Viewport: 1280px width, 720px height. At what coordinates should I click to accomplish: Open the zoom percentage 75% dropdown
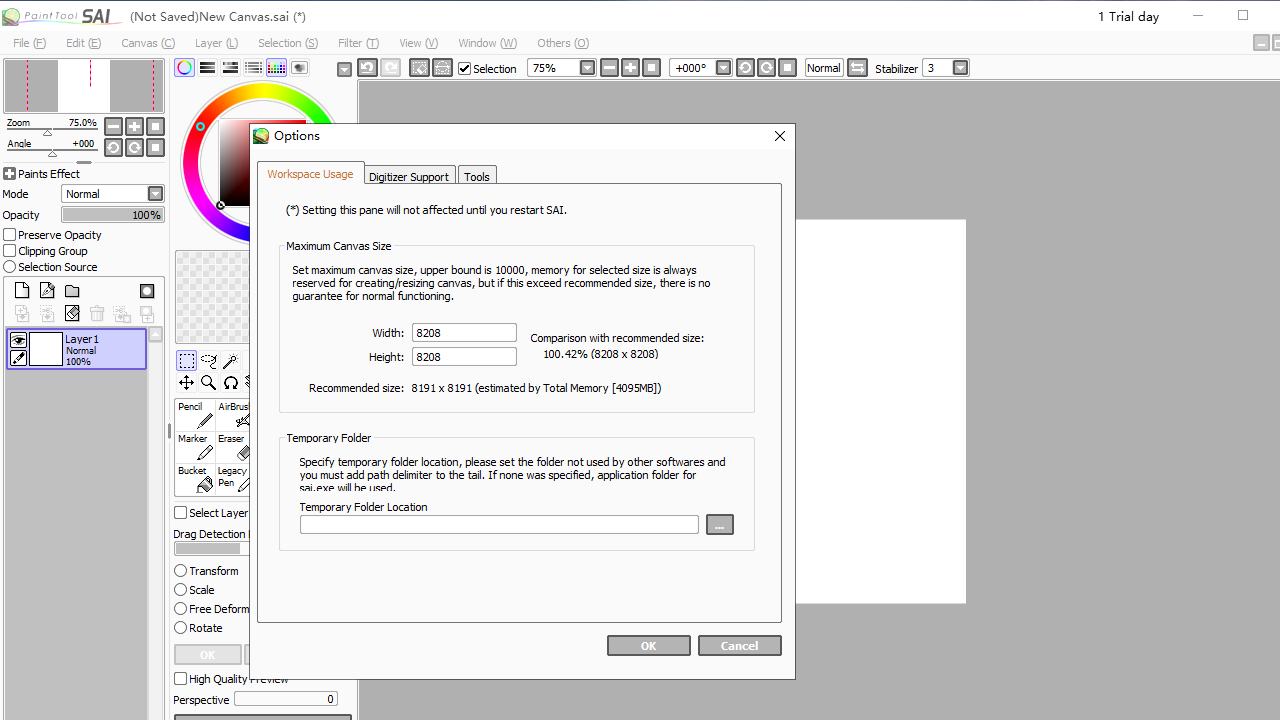(x=587, y=68)
